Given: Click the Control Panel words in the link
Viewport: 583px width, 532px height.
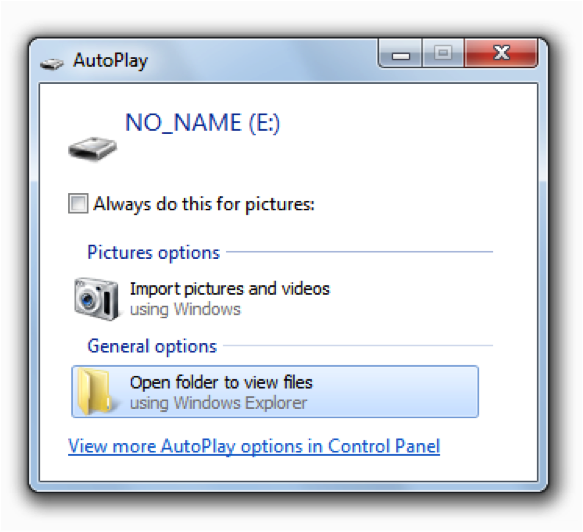Looking at the screenshot, I should (x=384, y=446).
